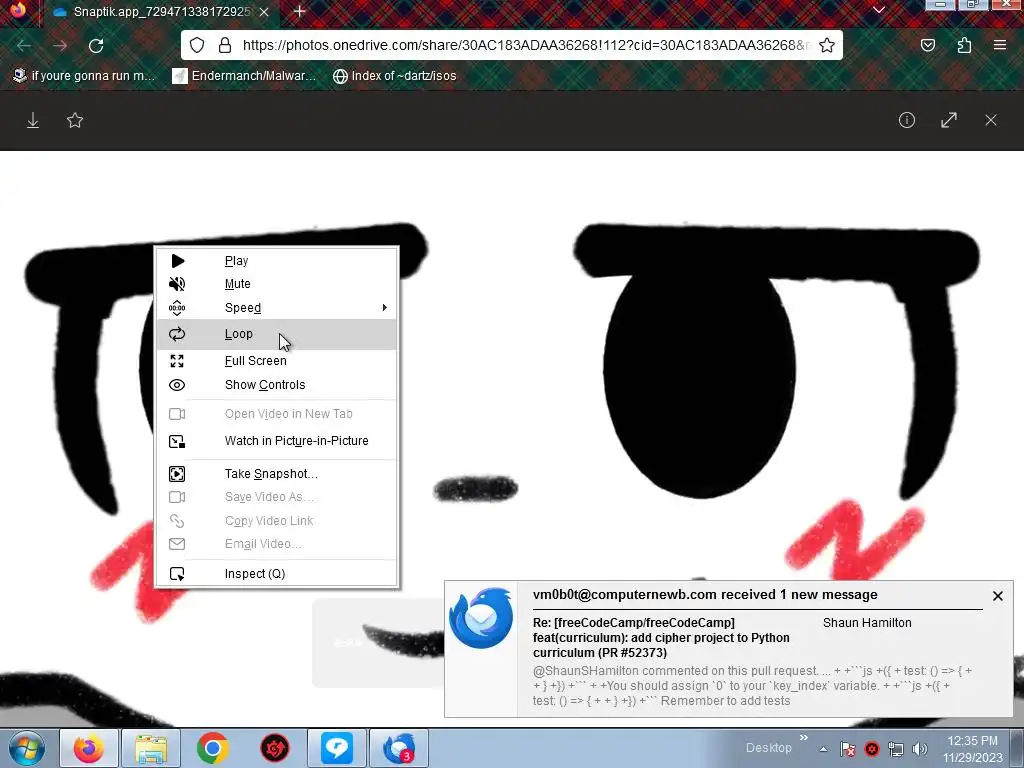Click the notification message preview text
This screenshot has height=768, width=1024.
click(752, 686)
